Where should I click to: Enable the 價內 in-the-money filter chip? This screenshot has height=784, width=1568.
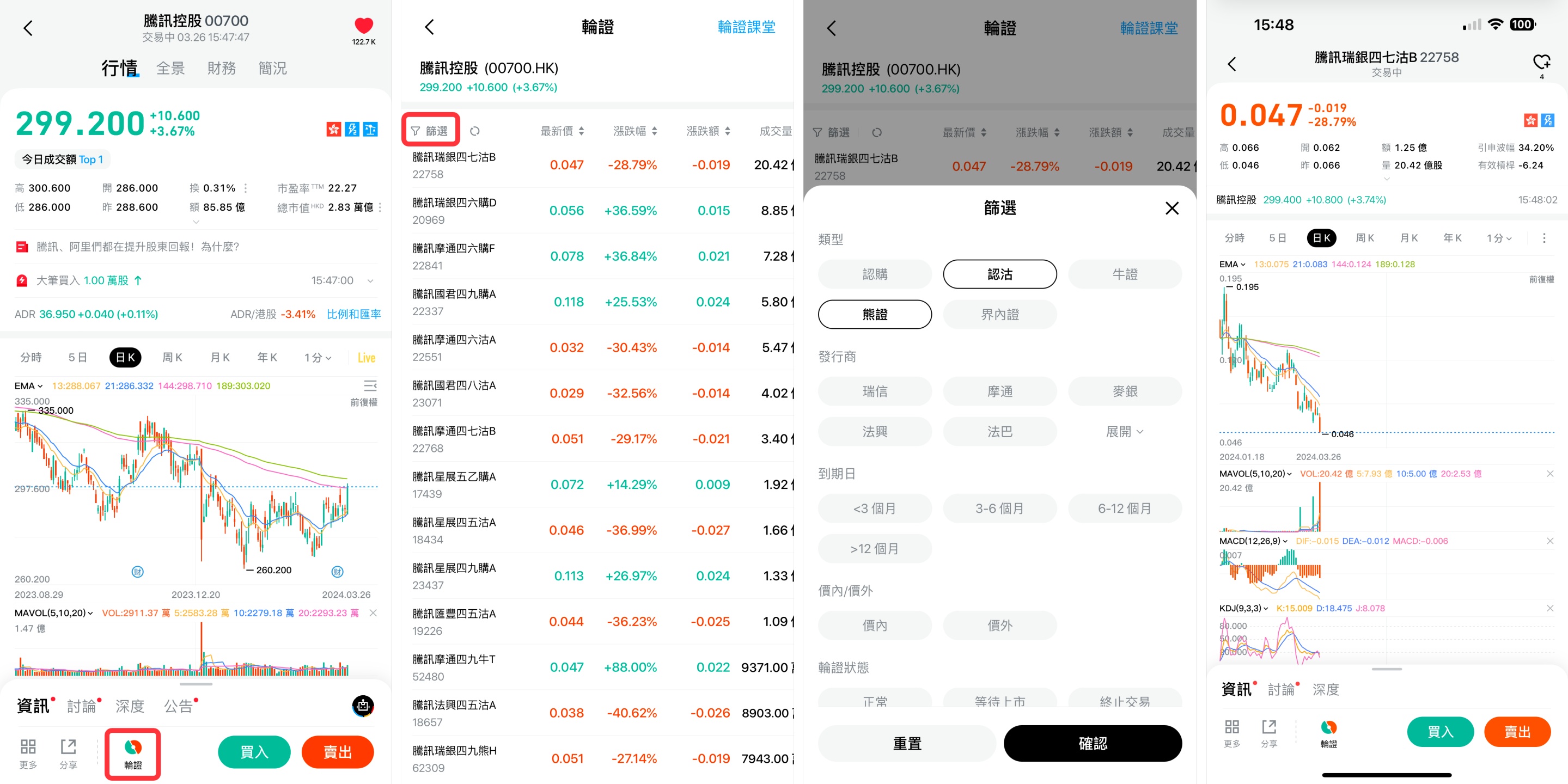(874, 625)
